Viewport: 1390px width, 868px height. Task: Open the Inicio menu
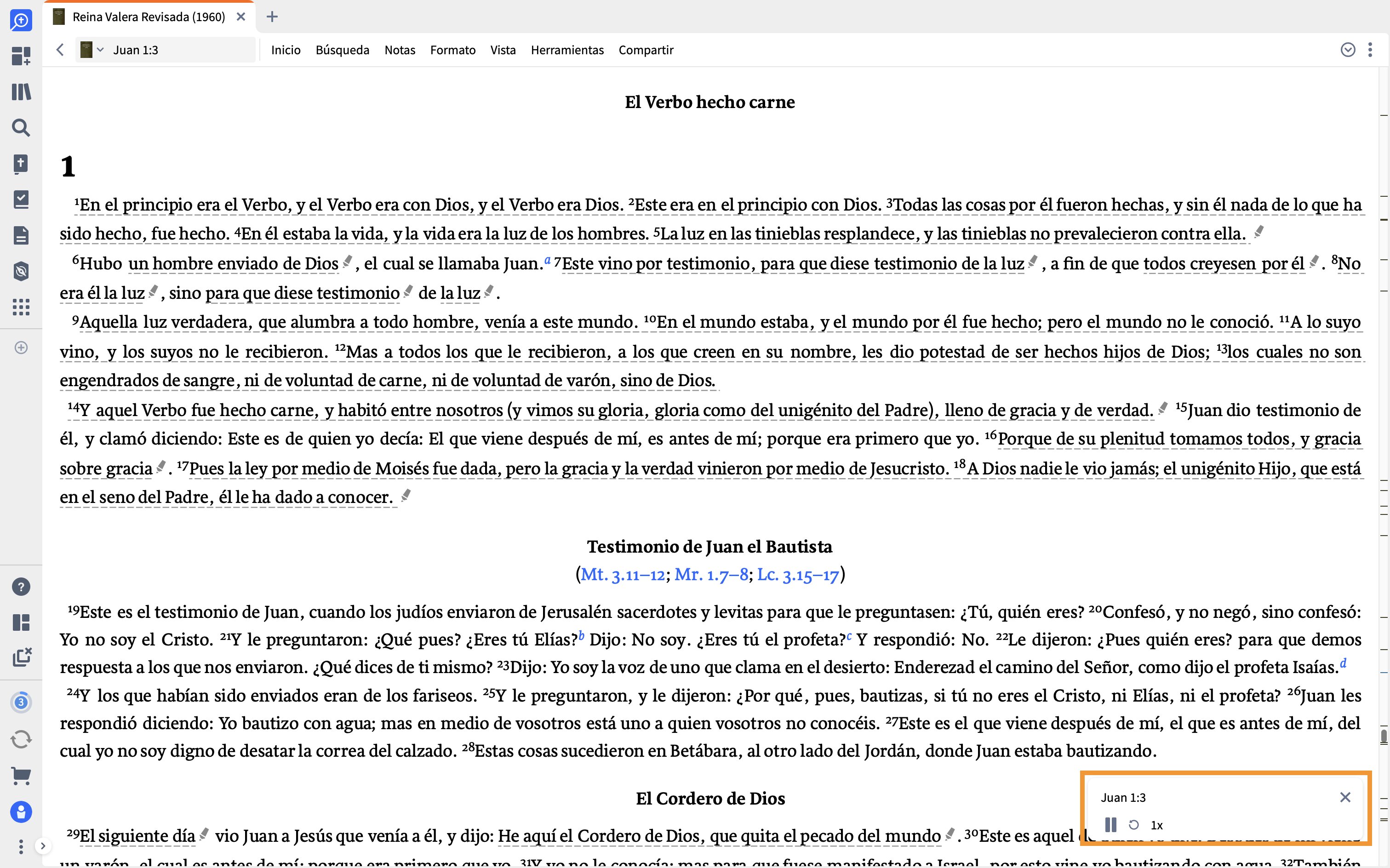(286, 50)
